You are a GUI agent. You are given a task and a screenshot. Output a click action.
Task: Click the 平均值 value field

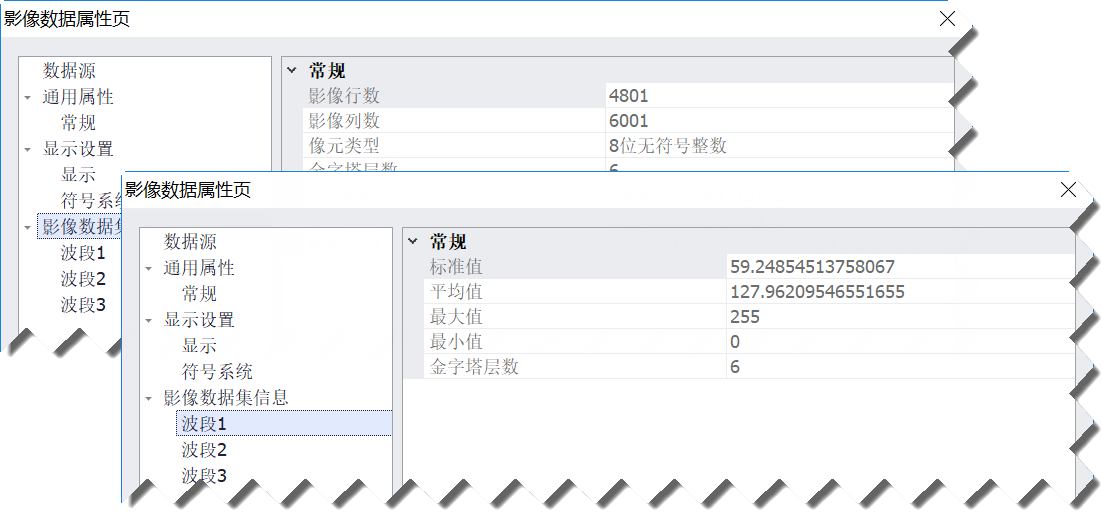[817, 292]
